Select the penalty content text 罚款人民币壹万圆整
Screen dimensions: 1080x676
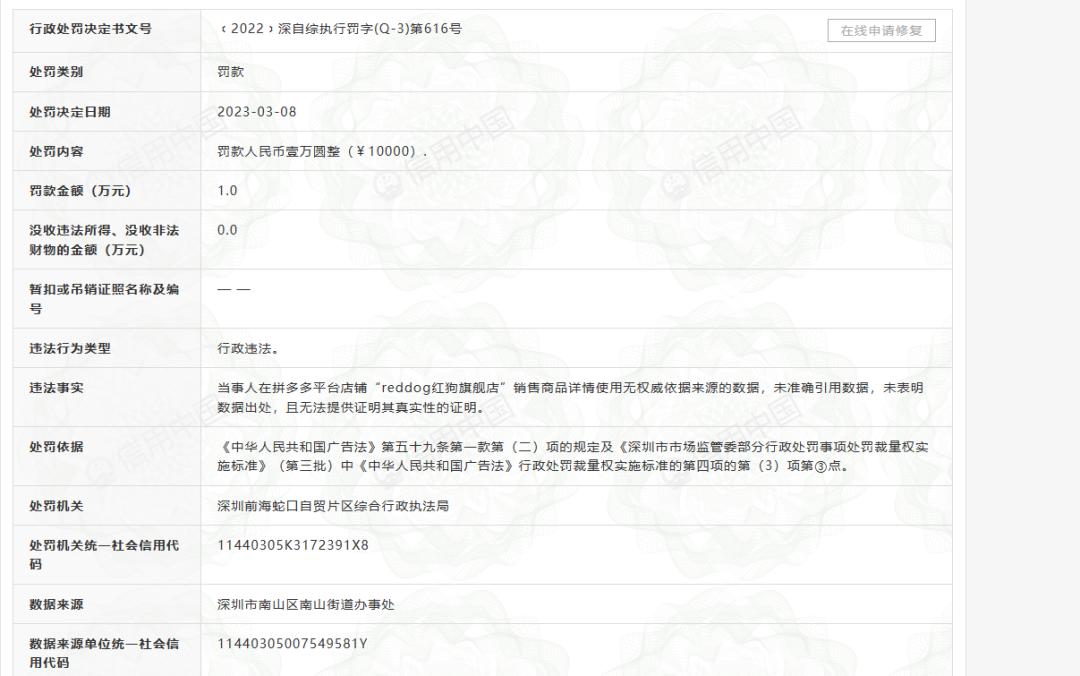[x=283, y=152]
